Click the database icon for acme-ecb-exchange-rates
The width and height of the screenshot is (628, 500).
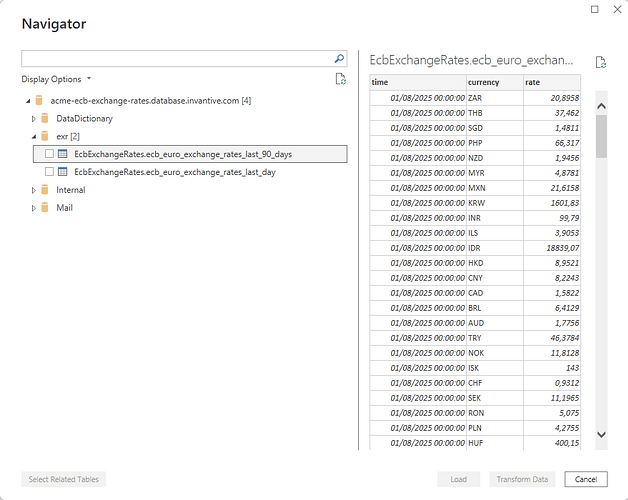pos(39,100)
